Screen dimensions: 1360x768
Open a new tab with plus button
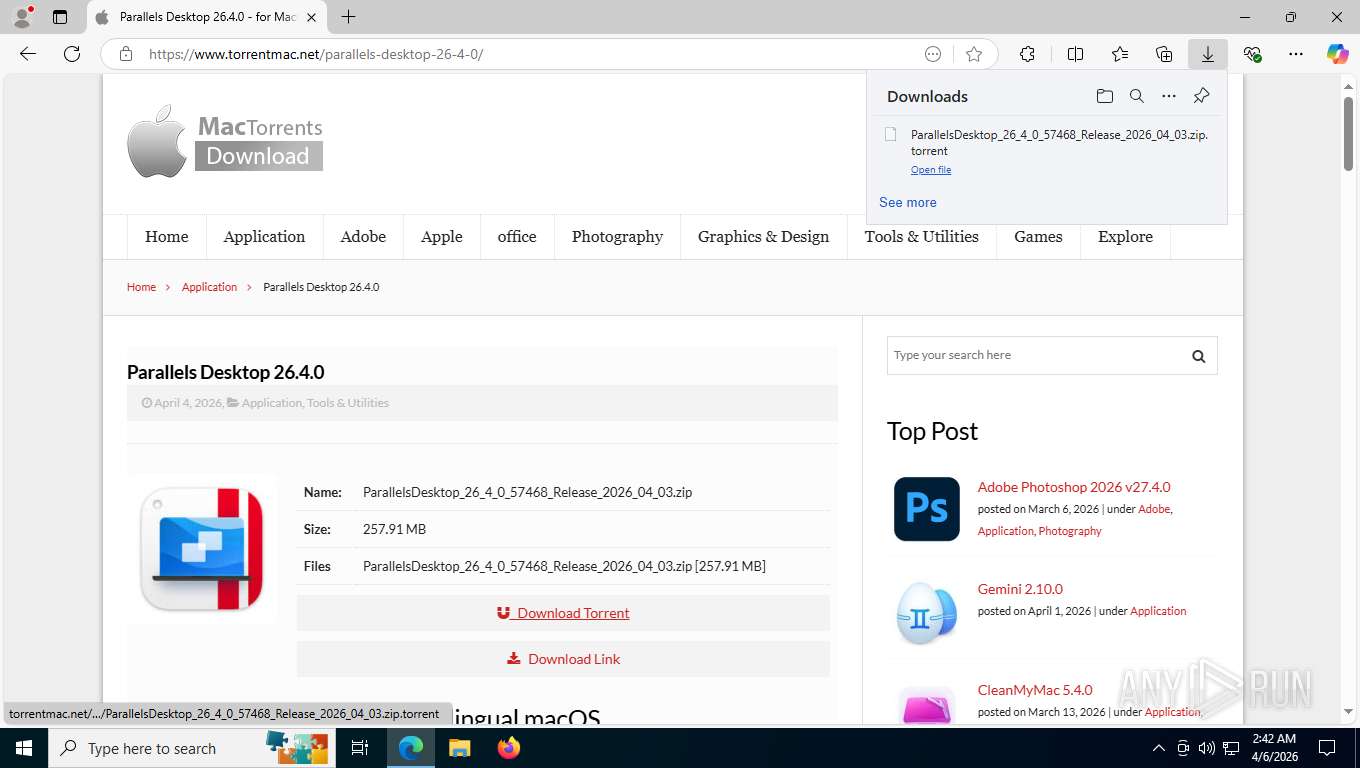348,17
